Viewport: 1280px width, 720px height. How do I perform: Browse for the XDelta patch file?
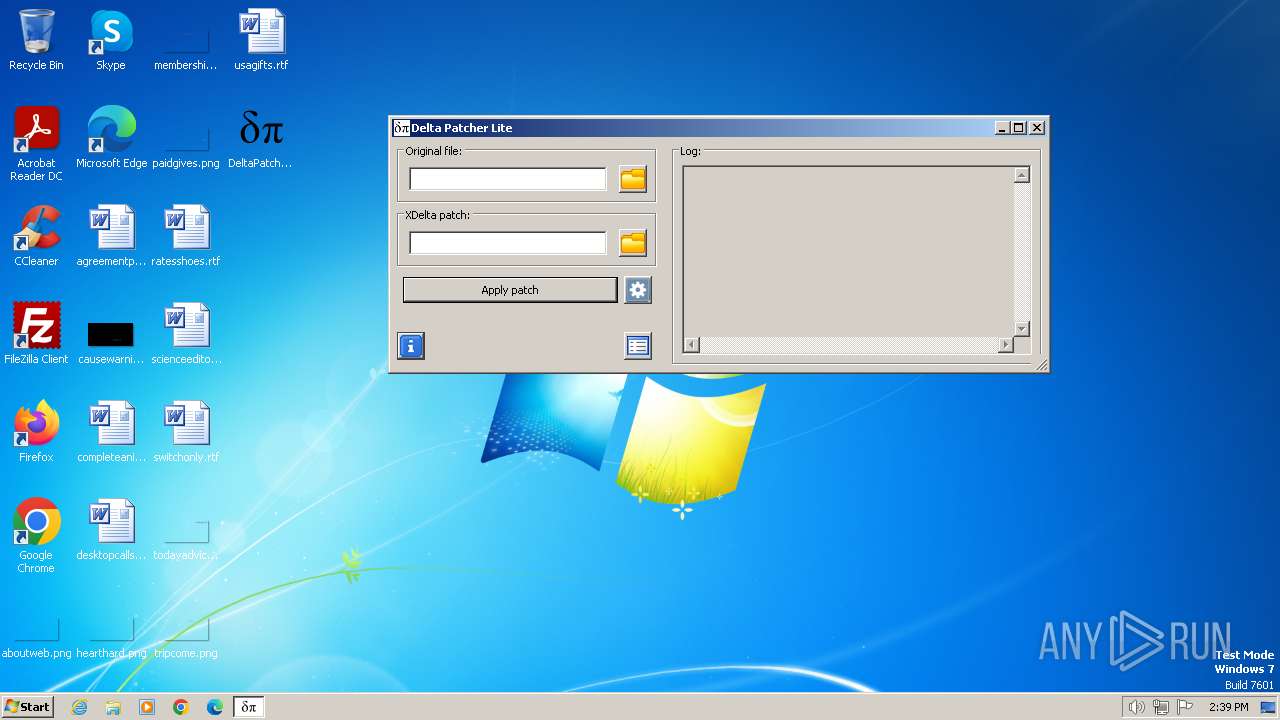[x=633, y=243]
